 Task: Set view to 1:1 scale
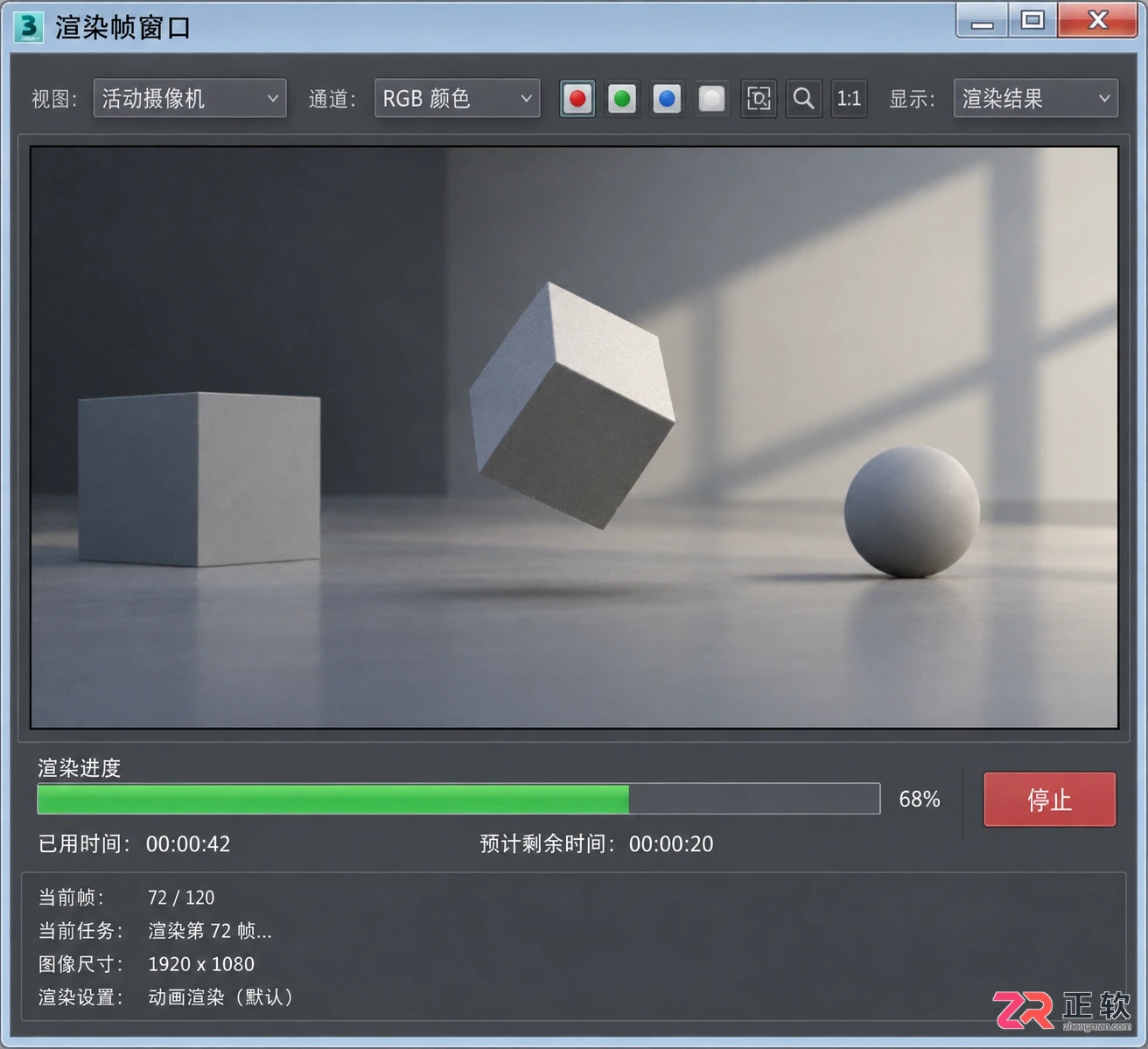pos(849,99)
